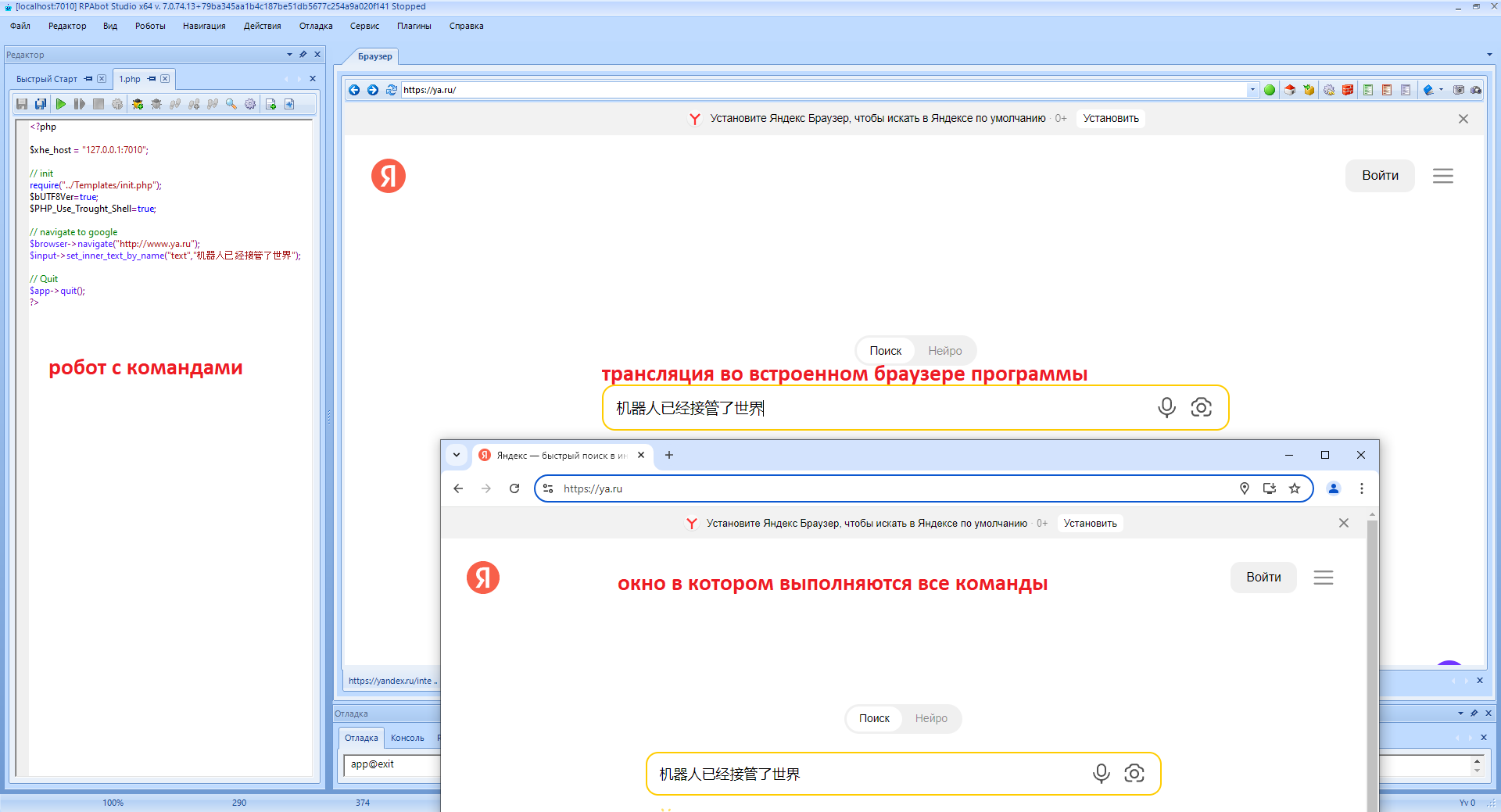
Task: Click the Save All double-floppy icon
Action: pyautogui.click(x=41, y=104)
